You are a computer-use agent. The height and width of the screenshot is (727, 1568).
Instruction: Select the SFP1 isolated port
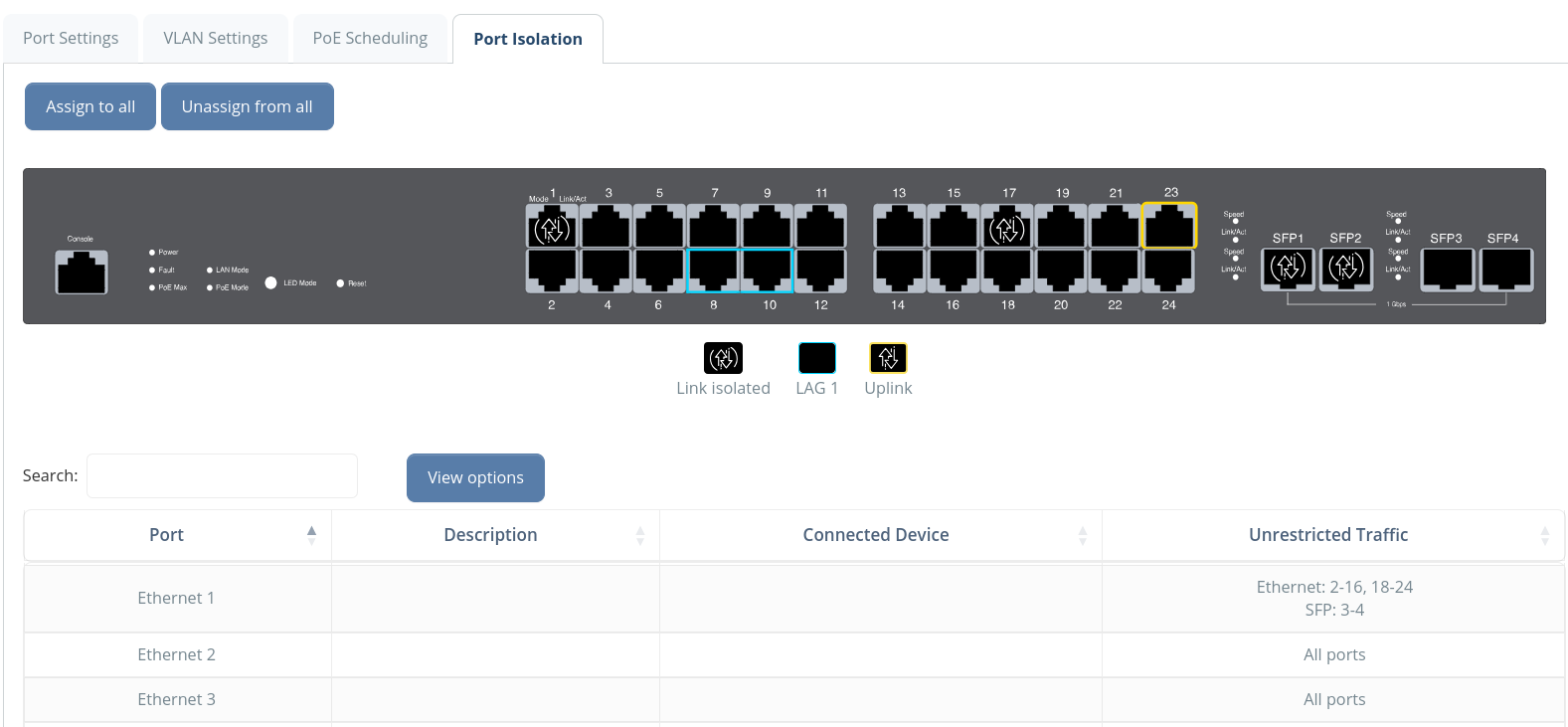click(1288, 269)
